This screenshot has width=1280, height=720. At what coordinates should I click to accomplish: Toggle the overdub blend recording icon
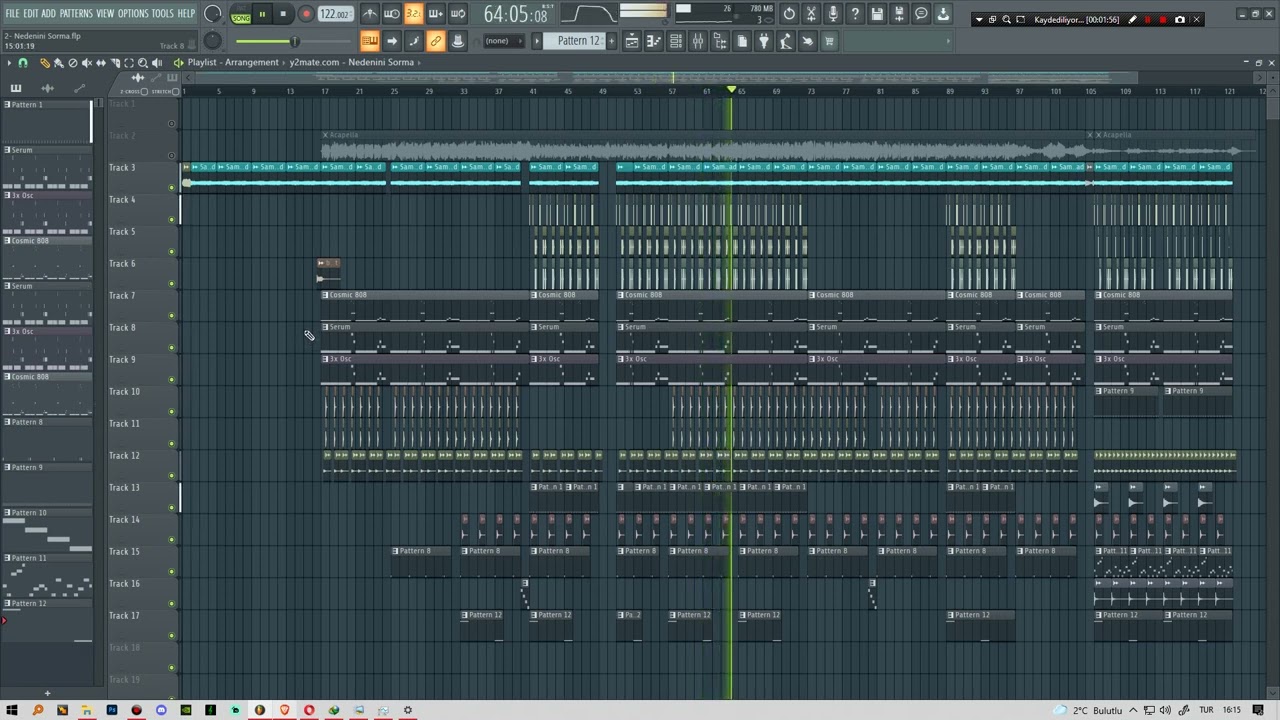(x=435, y=14)
